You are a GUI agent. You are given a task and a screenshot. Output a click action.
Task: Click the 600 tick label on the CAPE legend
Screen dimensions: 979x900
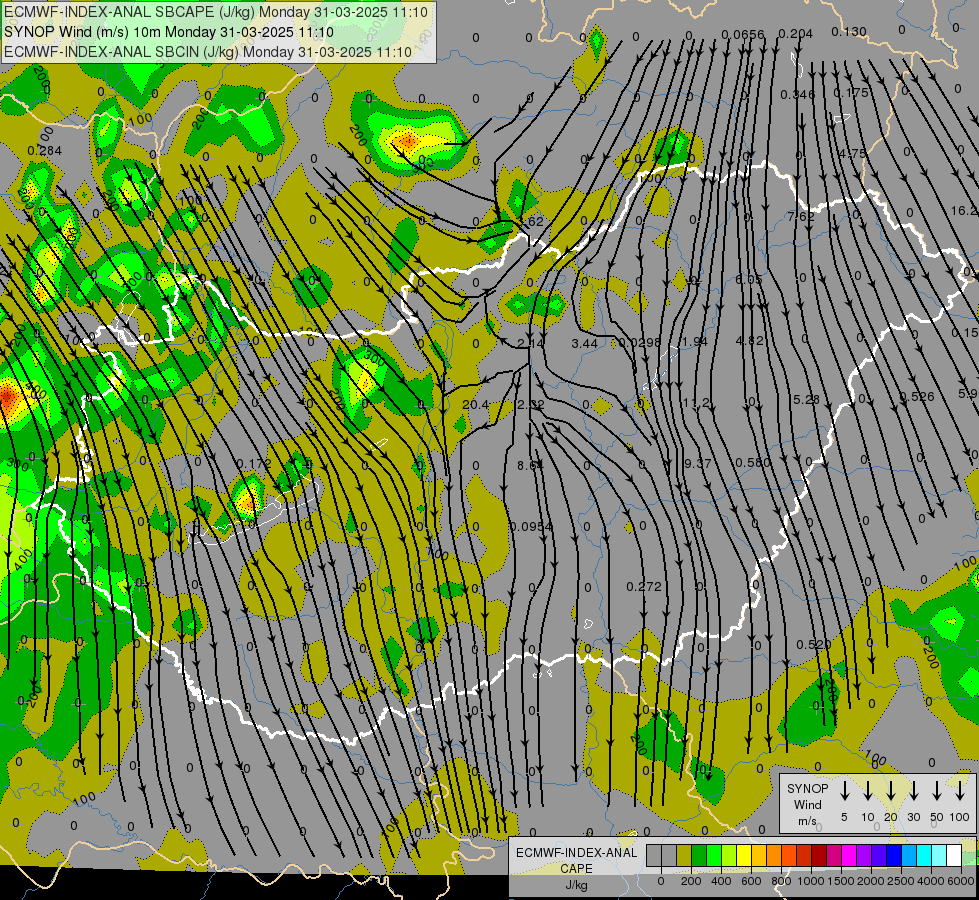(751, 881)
